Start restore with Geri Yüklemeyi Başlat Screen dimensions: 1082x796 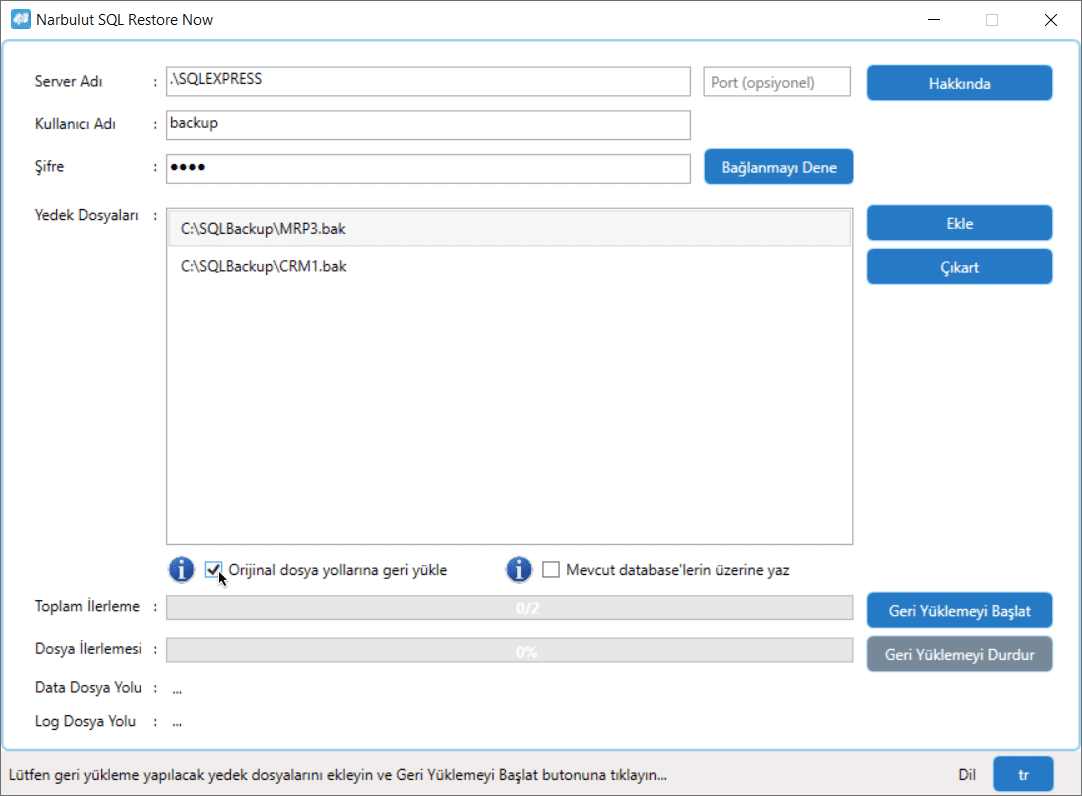tap(959, 610)
